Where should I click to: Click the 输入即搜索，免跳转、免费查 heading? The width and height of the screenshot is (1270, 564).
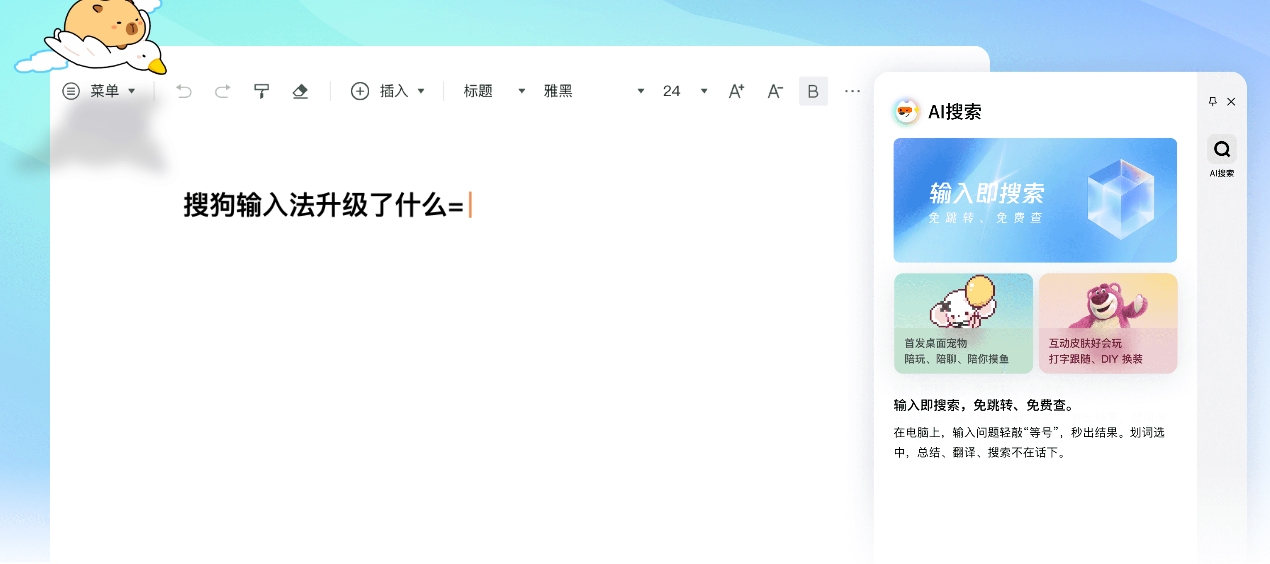pos(984,405)
